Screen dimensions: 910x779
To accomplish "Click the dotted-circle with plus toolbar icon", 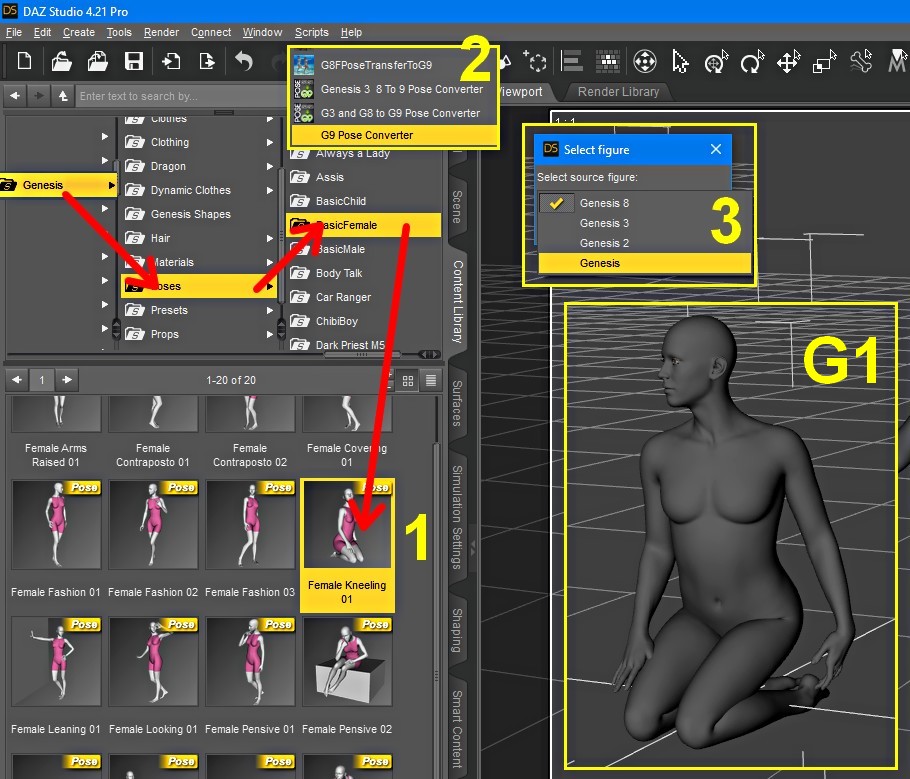I will click(x=535, y=61).
